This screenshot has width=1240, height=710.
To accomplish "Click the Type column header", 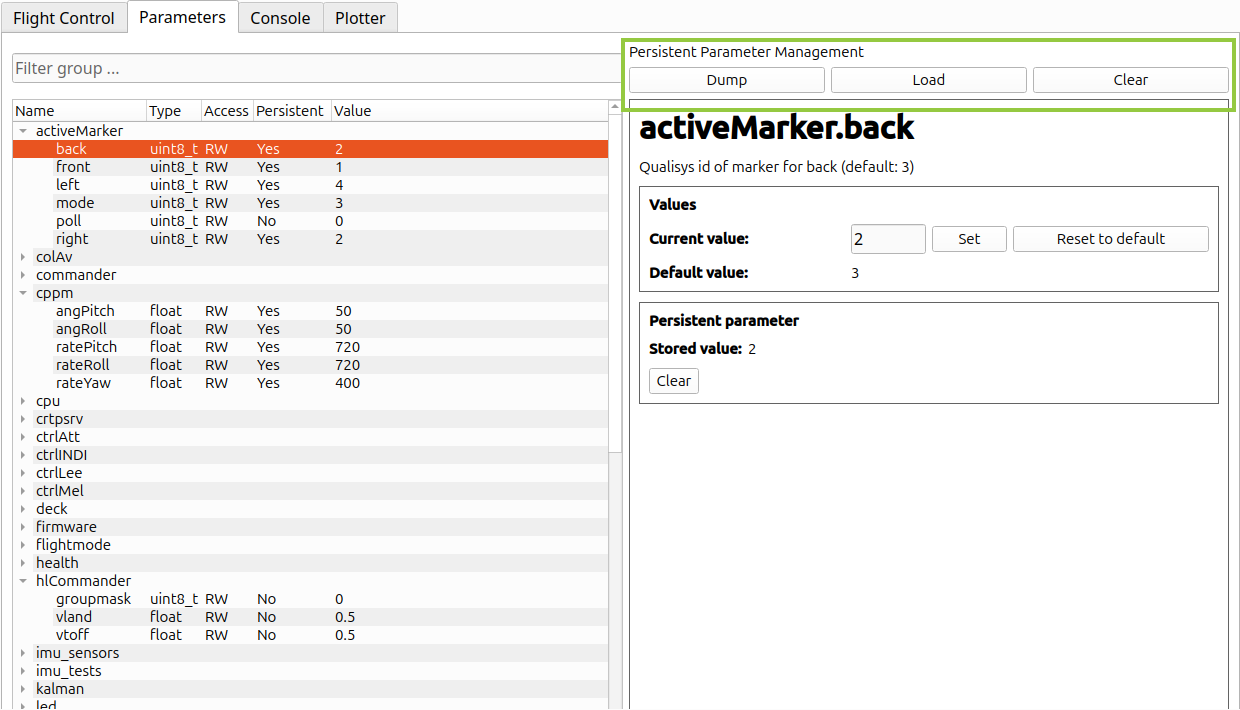I will tap(173, 111).
